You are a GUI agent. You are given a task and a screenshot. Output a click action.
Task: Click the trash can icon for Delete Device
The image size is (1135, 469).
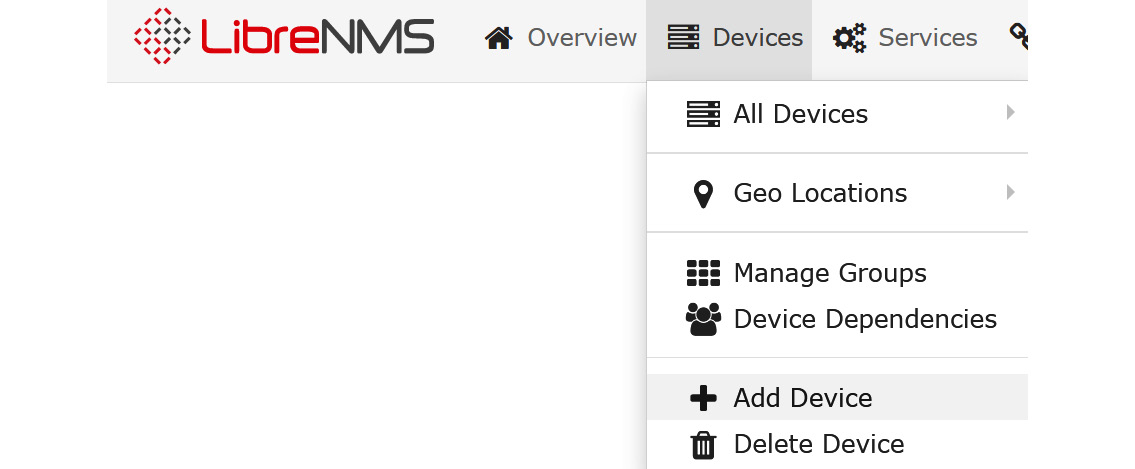coord(703,444)
